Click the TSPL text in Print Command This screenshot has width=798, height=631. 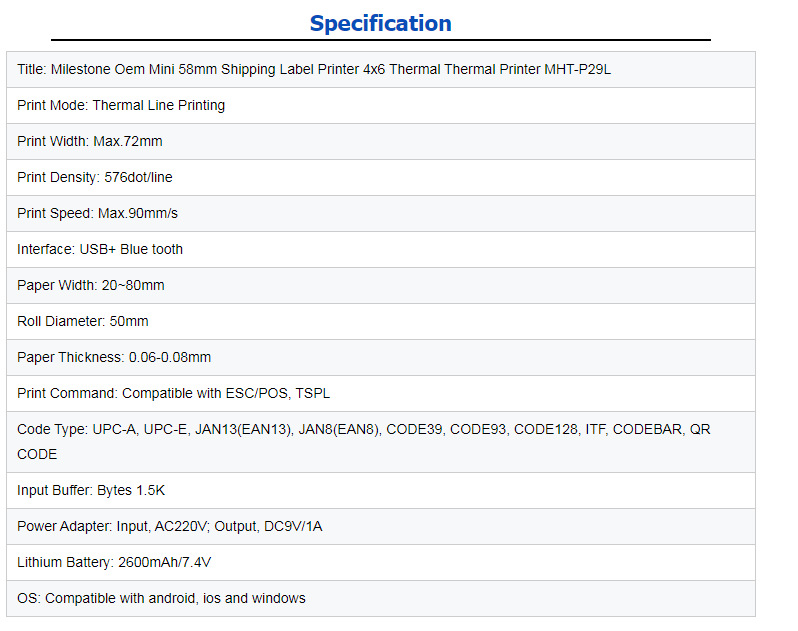coord(310,394)
